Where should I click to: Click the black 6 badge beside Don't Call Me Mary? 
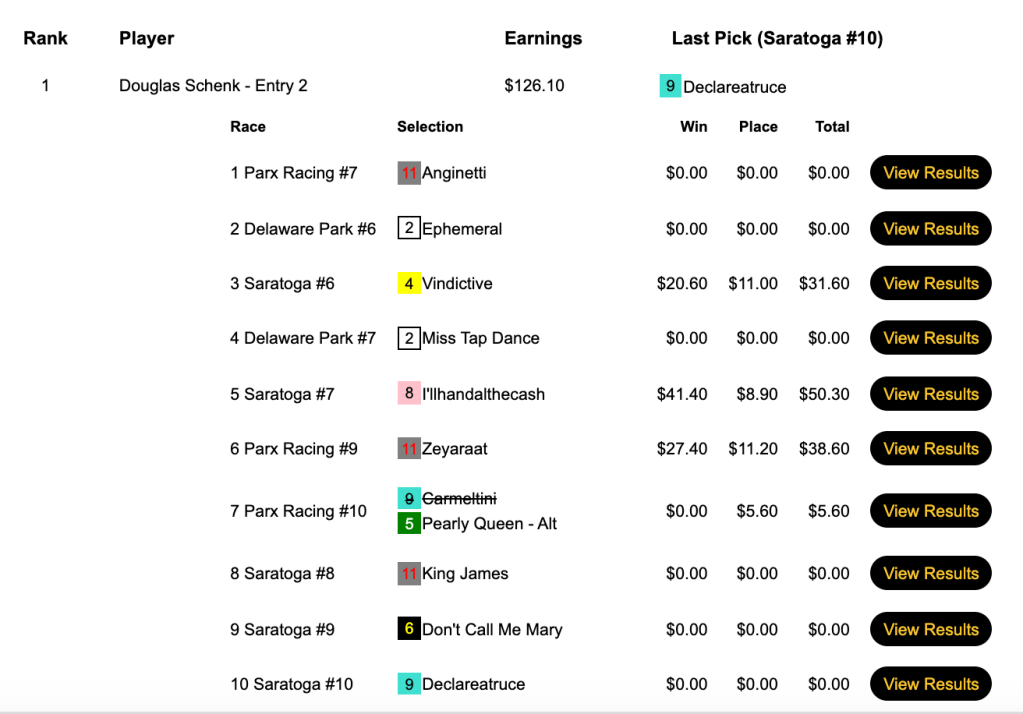(408, 629)
